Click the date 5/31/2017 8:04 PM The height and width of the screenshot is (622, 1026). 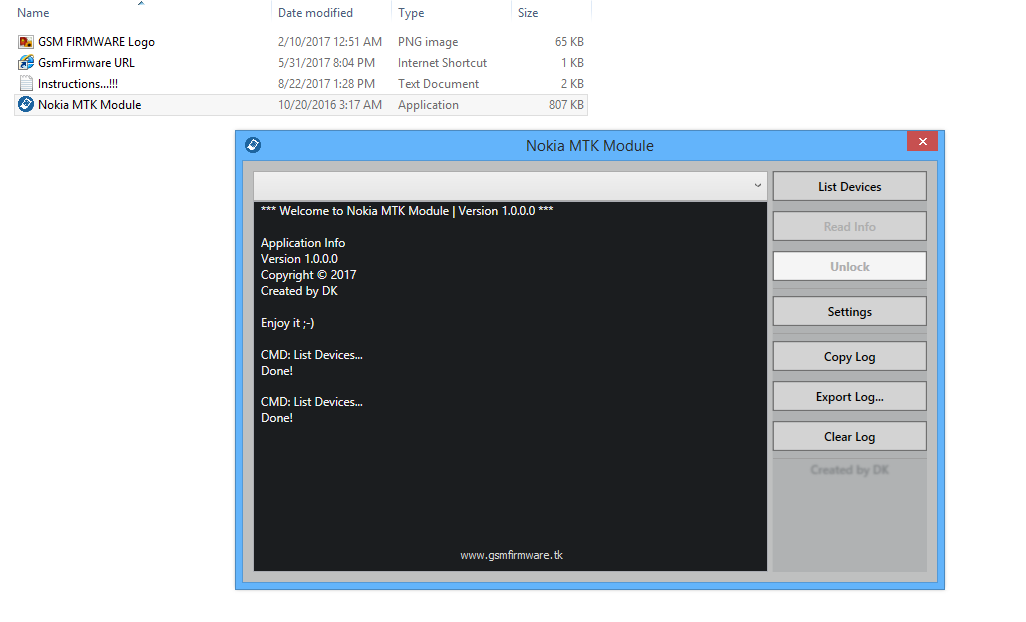(x=327, y=63)
